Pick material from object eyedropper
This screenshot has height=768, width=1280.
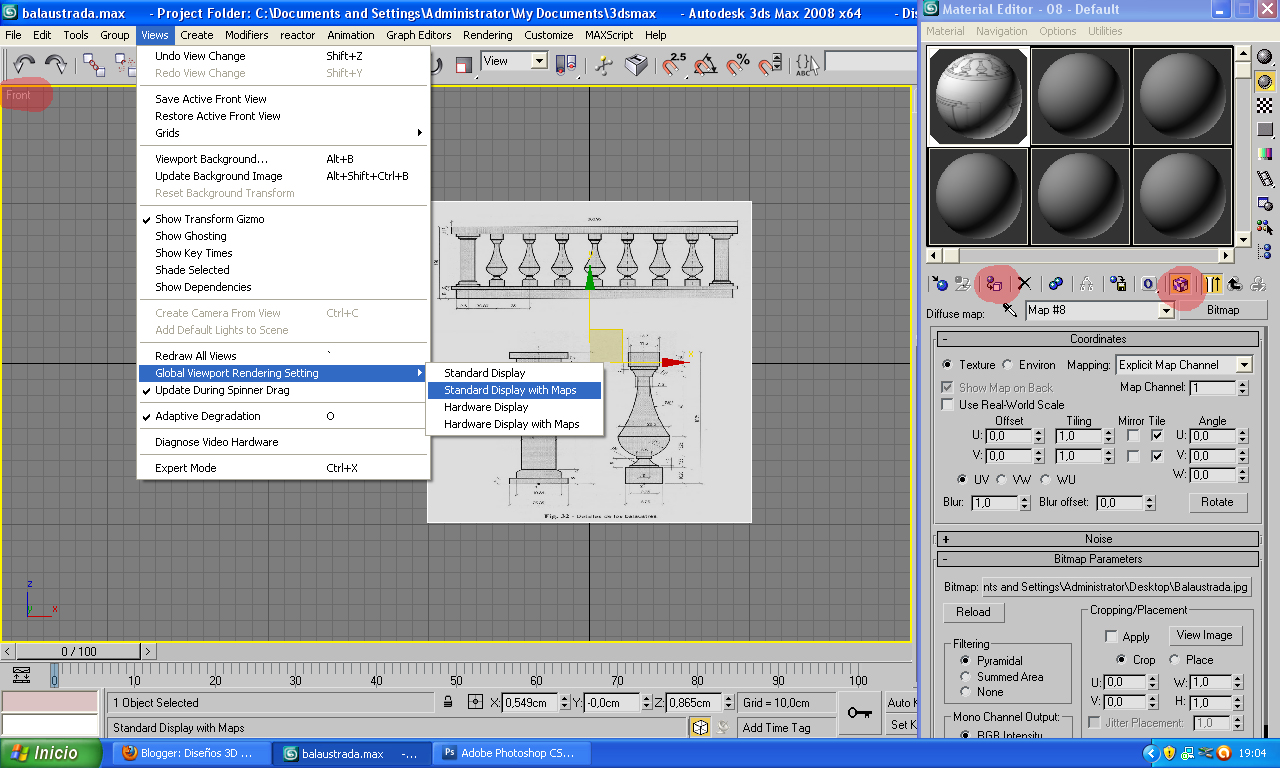pos(1010,310)
